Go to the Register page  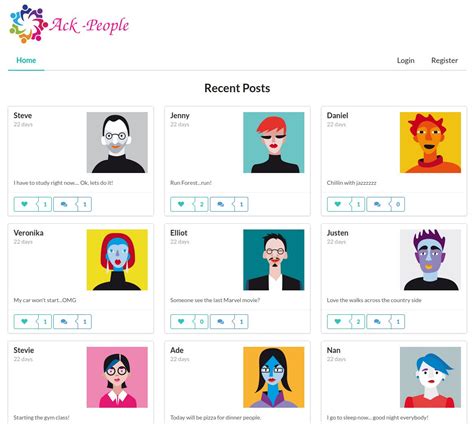(444, 60)
